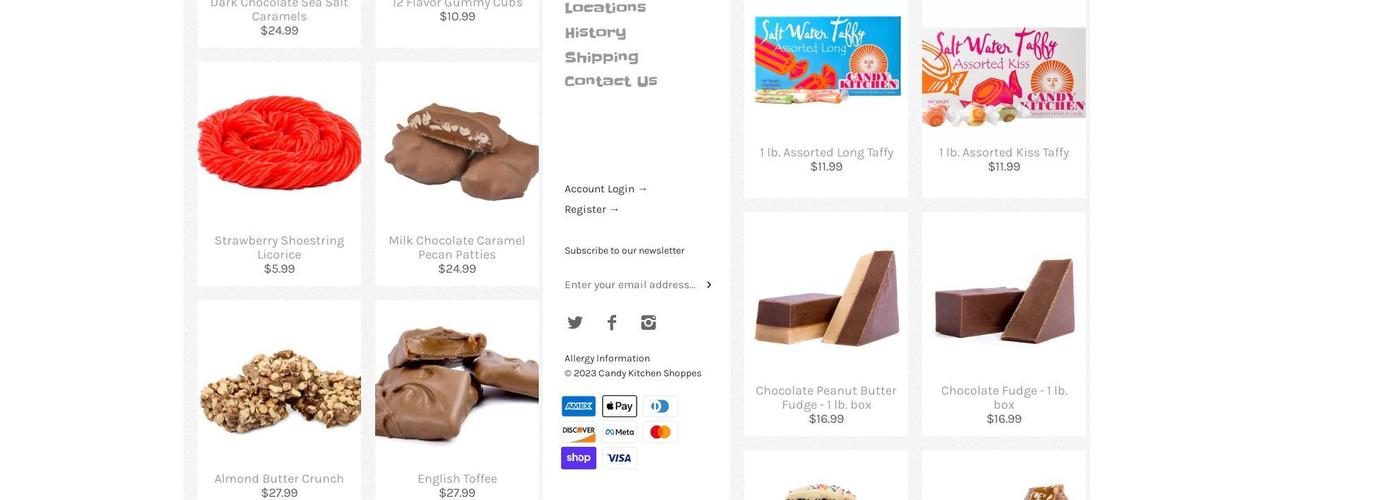Screen dimensions: 1400x500
Task: Open Strawberry Shoestring Licorice product image
Action: [279, 138]
